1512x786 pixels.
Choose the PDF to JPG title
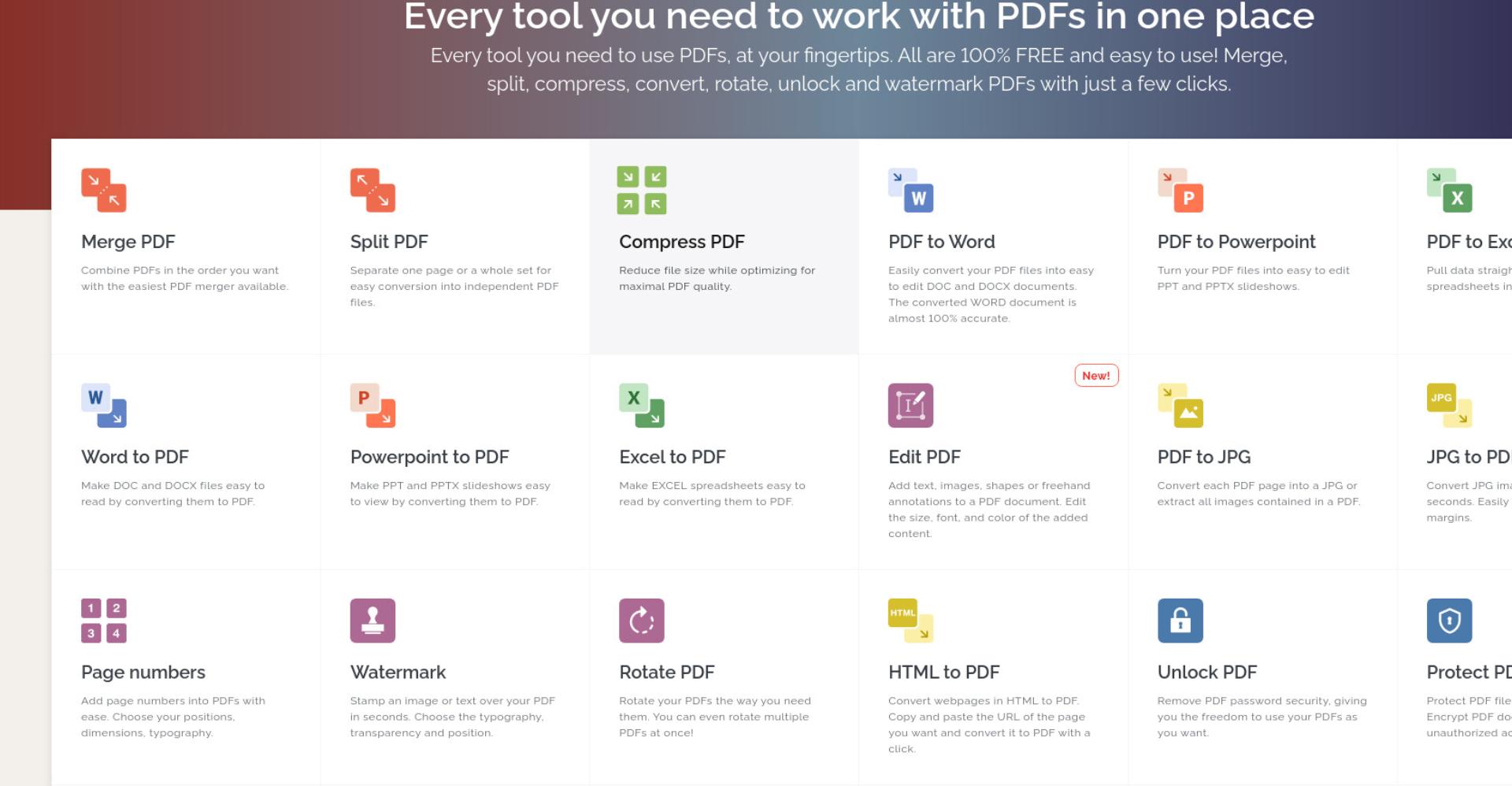click(x=1204, y=457)
